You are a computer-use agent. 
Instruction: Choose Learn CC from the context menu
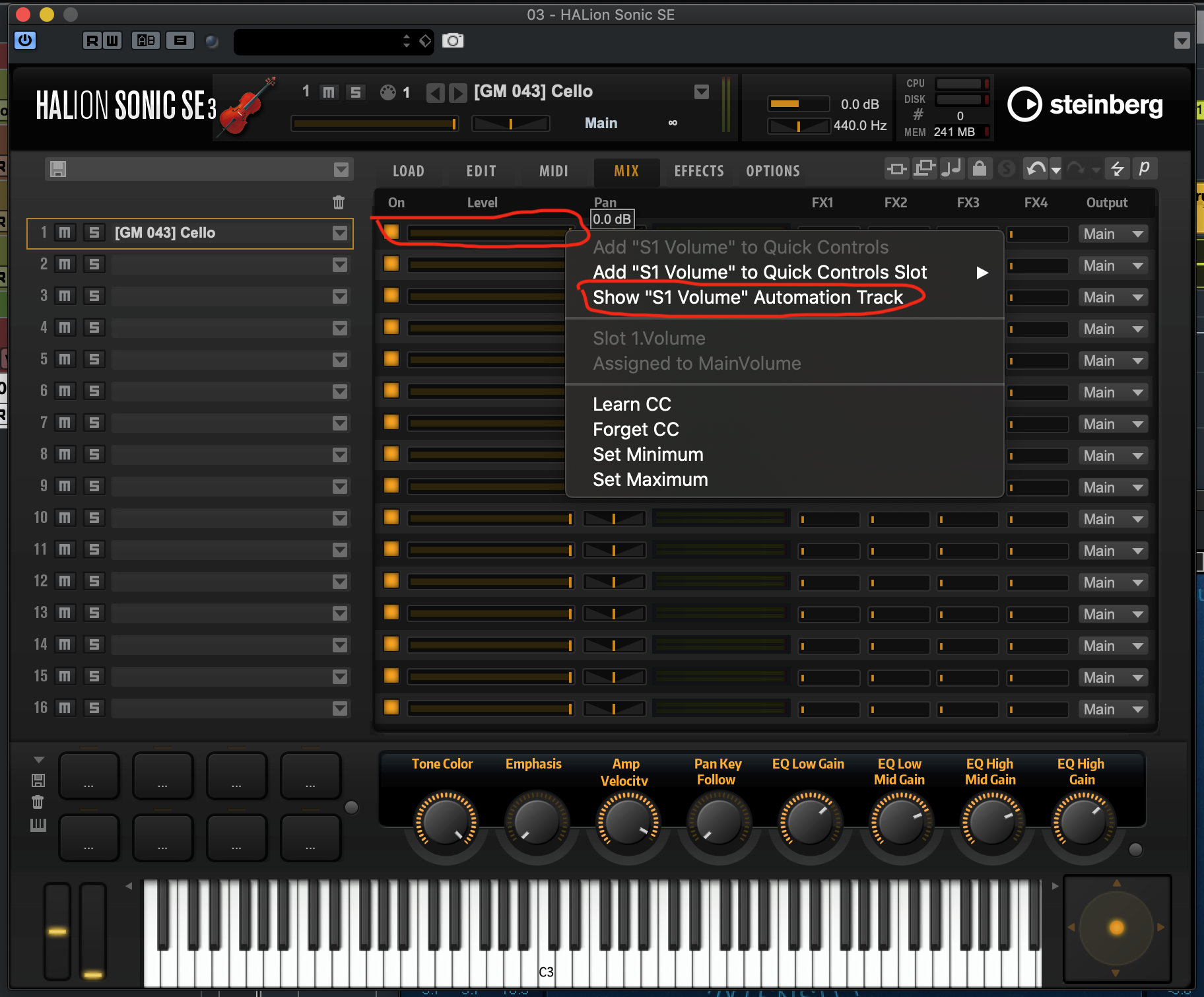click(632, 404)
